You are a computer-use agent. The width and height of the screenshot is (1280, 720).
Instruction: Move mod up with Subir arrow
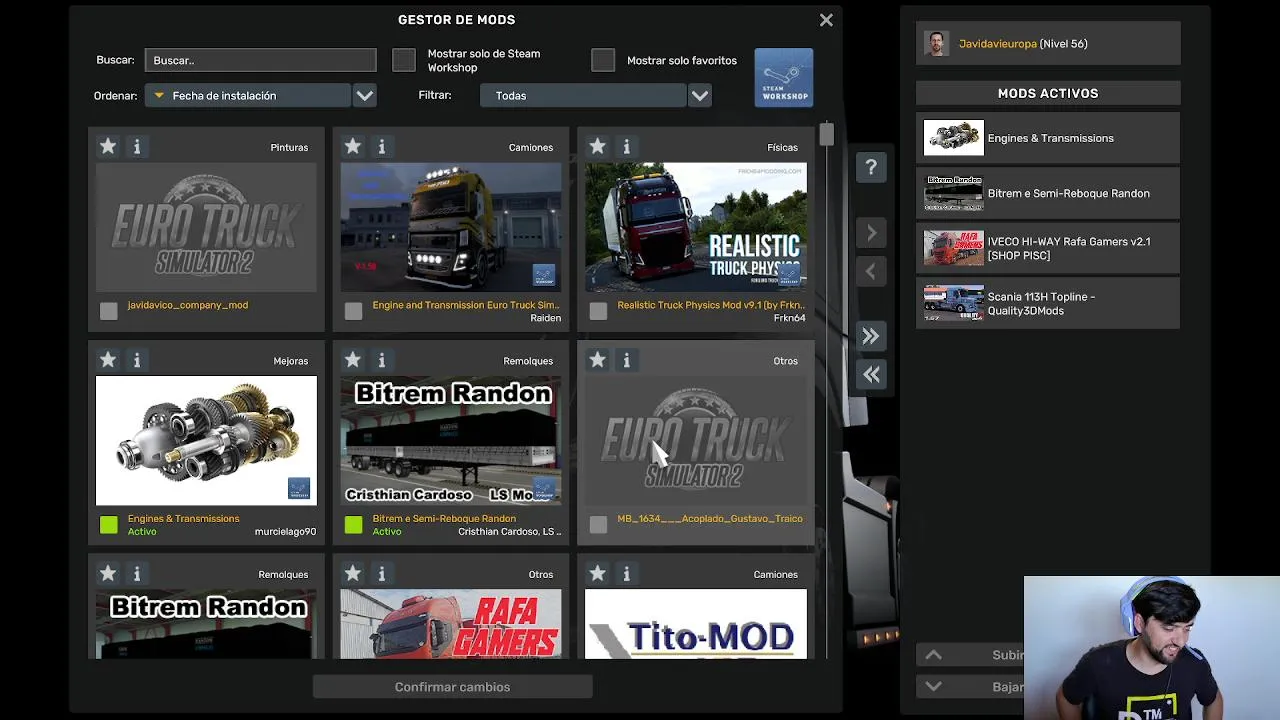(x=933, y=655)
